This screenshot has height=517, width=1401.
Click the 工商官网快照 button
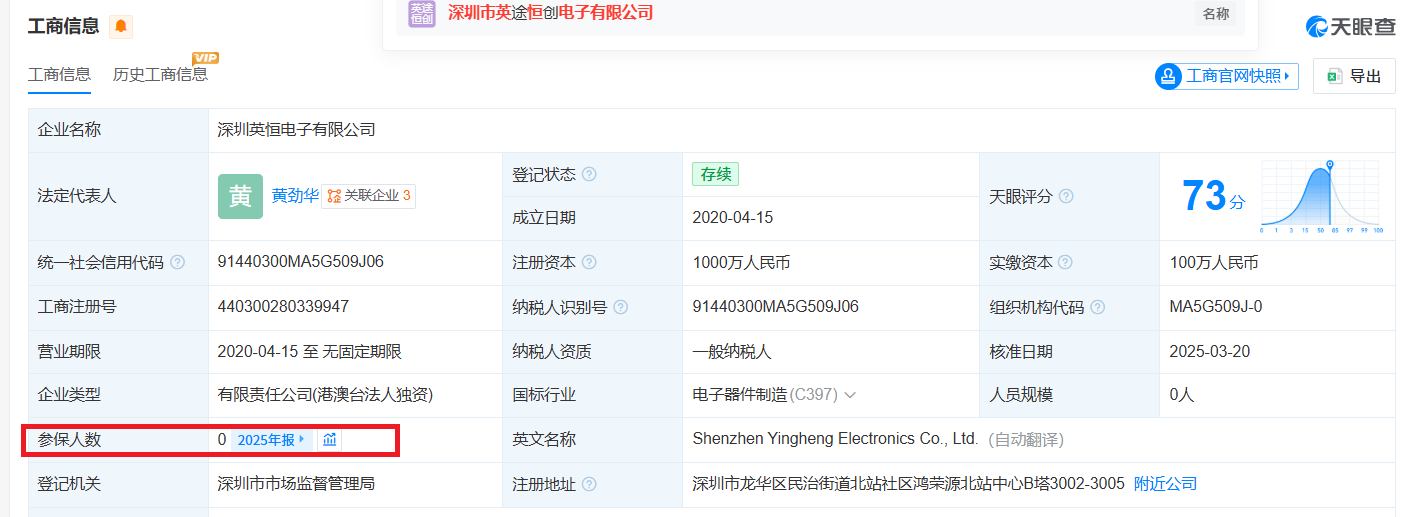coord(1226,76)
